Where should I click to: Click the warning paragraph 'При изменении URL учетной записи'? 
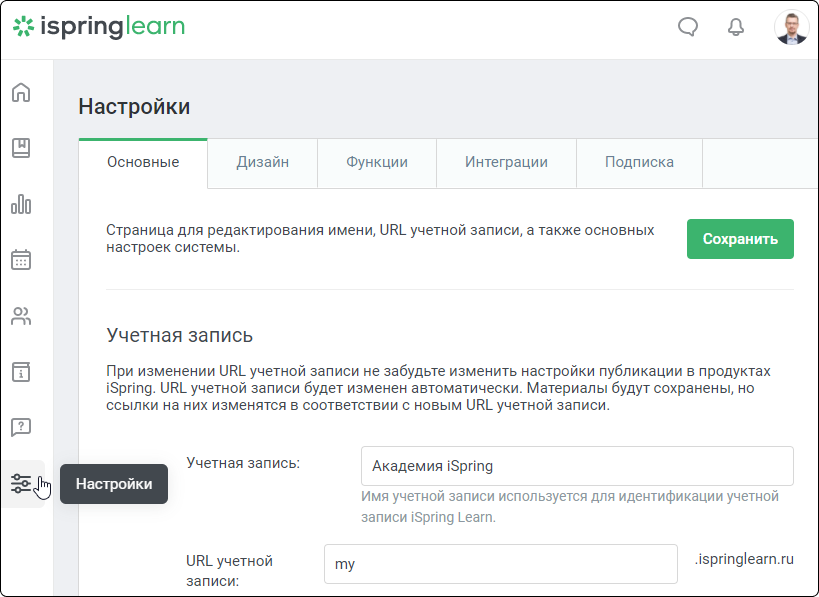tap(438, 388)
